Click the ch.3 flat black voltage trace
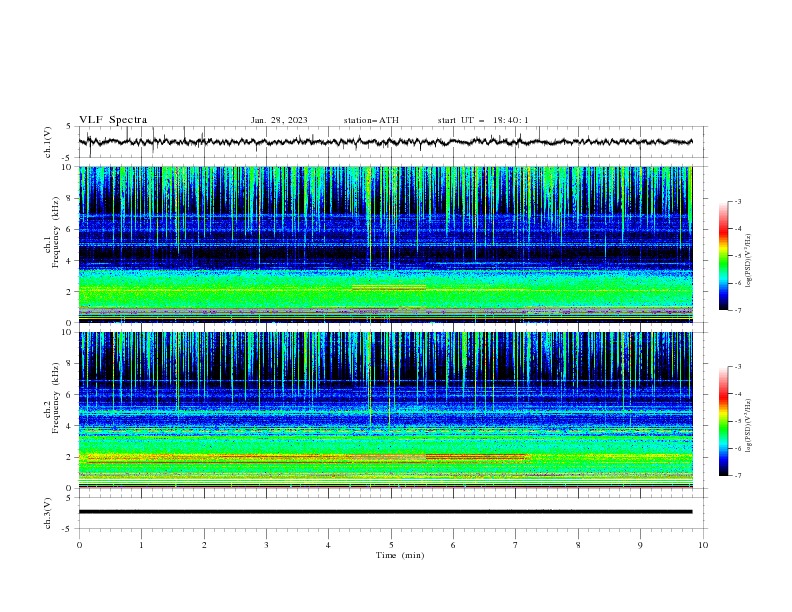 pyautogui.click(x=385, y=512)
